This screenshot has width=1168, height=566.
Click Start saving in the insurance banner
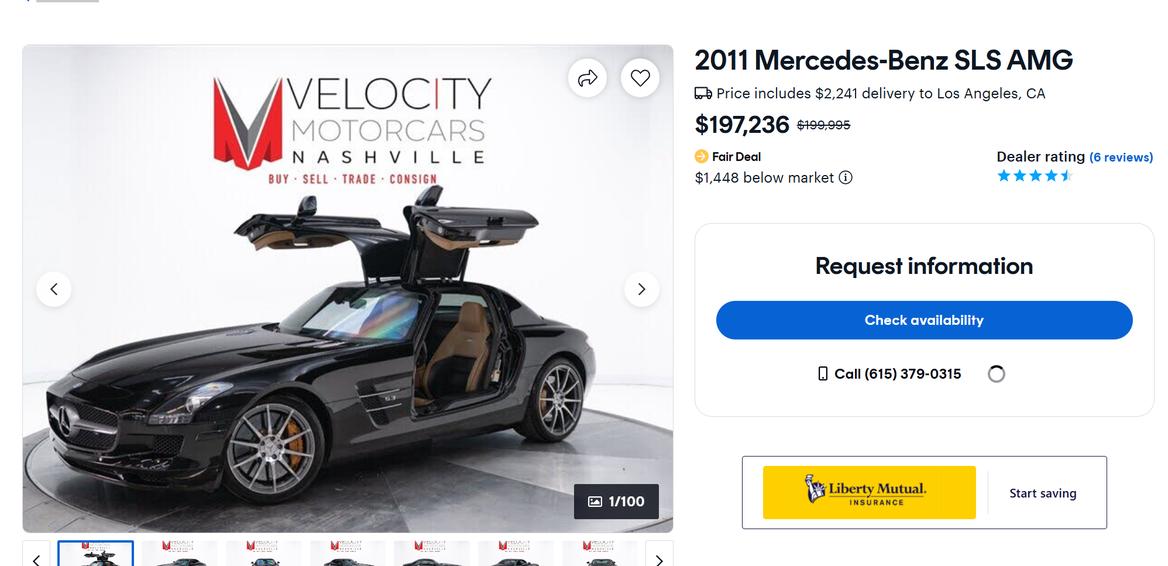[x=1042, y=493]
